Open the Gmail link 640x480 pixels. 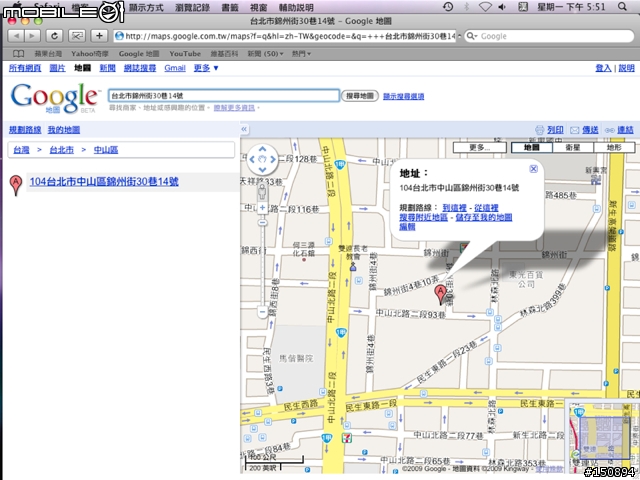(x=175, y=68)
